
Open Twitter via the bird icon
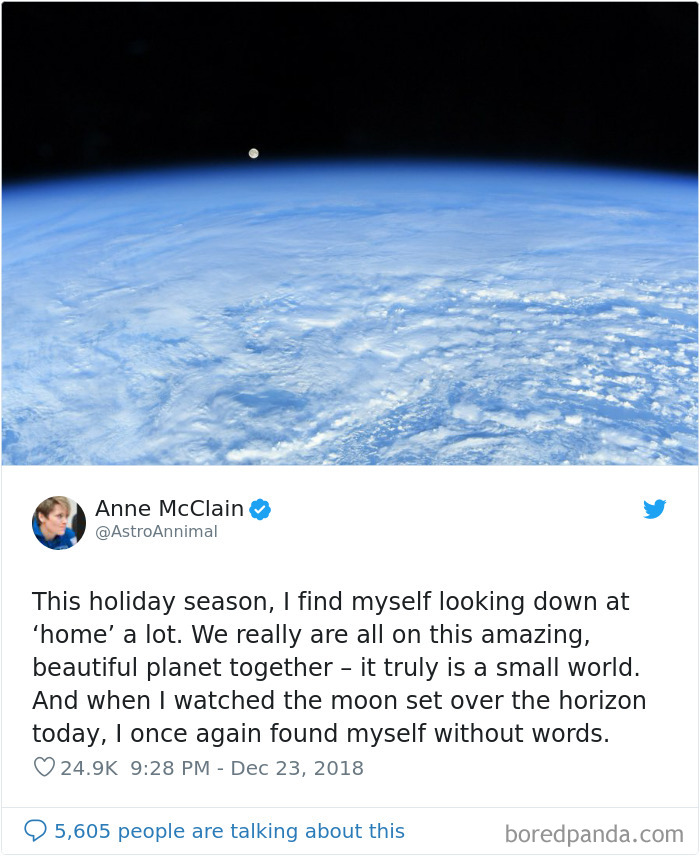(x=655, y=509)
